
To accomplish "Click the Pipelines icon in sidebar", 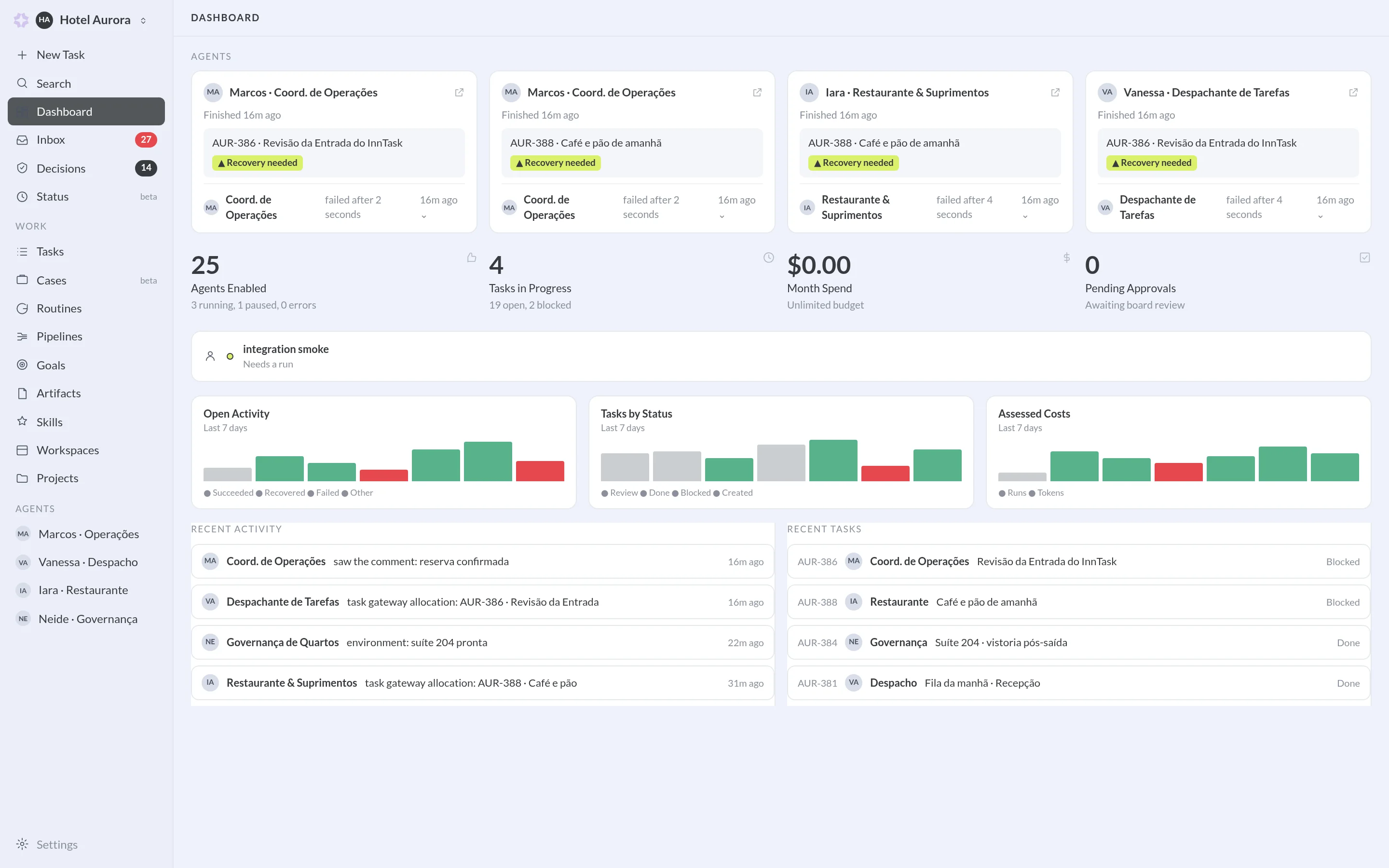I will 22,337.
